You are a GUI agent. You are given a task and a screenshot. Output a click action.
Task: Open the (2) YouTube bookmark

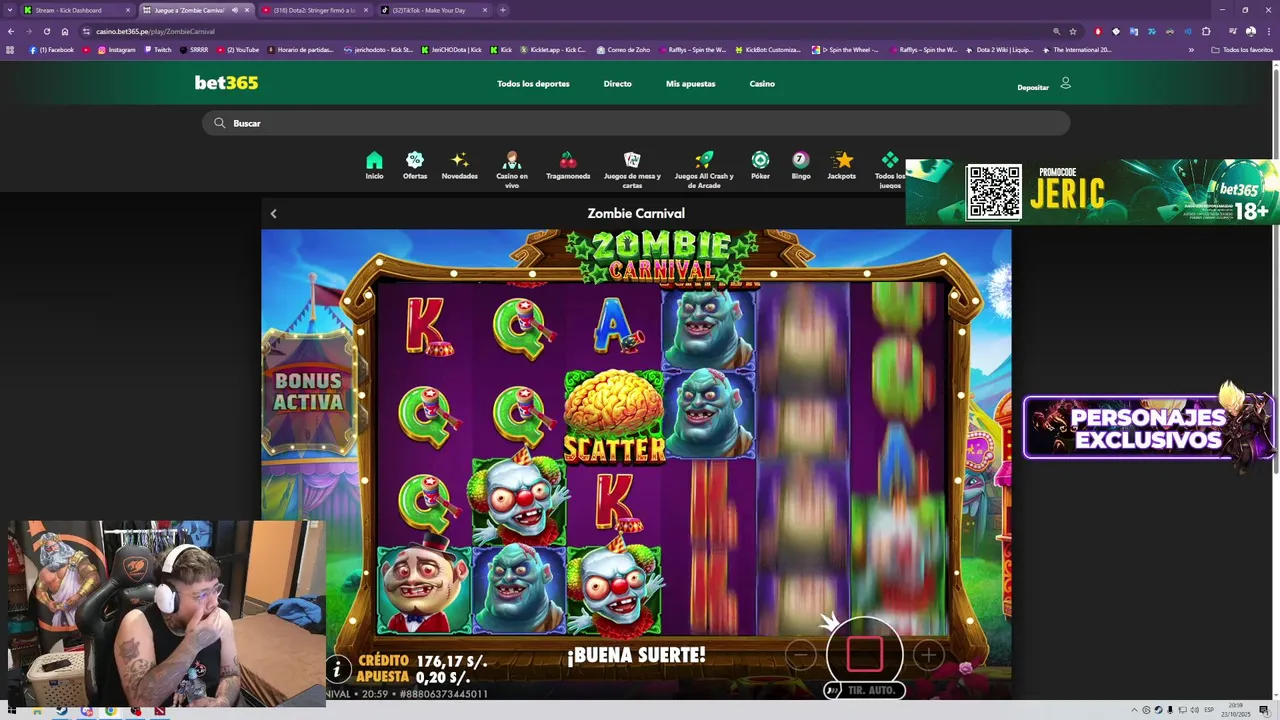pos(238,49)
